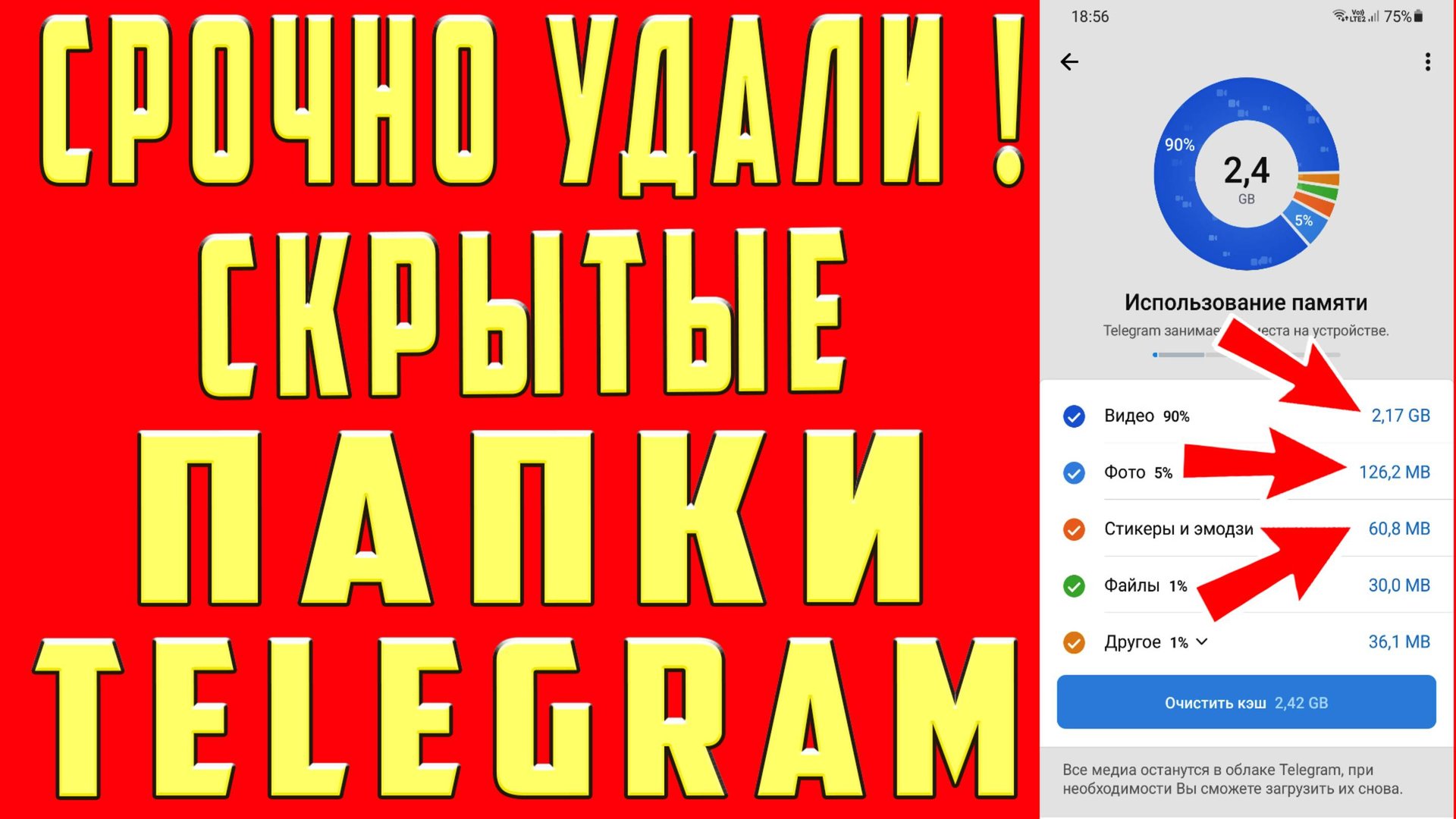
Task: Toggle the Другое orange checkbox
Action: pyautogui.click(x=1074, y=642)
